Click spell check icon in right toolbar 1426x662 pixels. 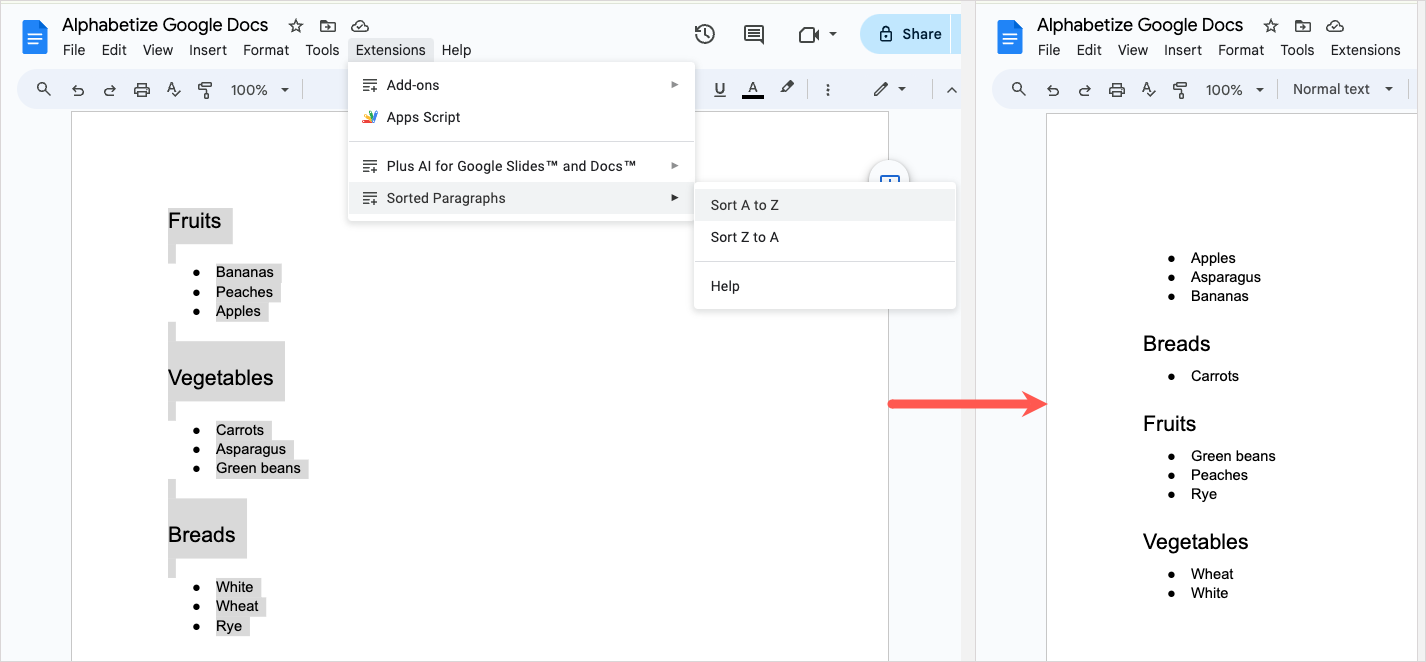tap(1148, 90)
